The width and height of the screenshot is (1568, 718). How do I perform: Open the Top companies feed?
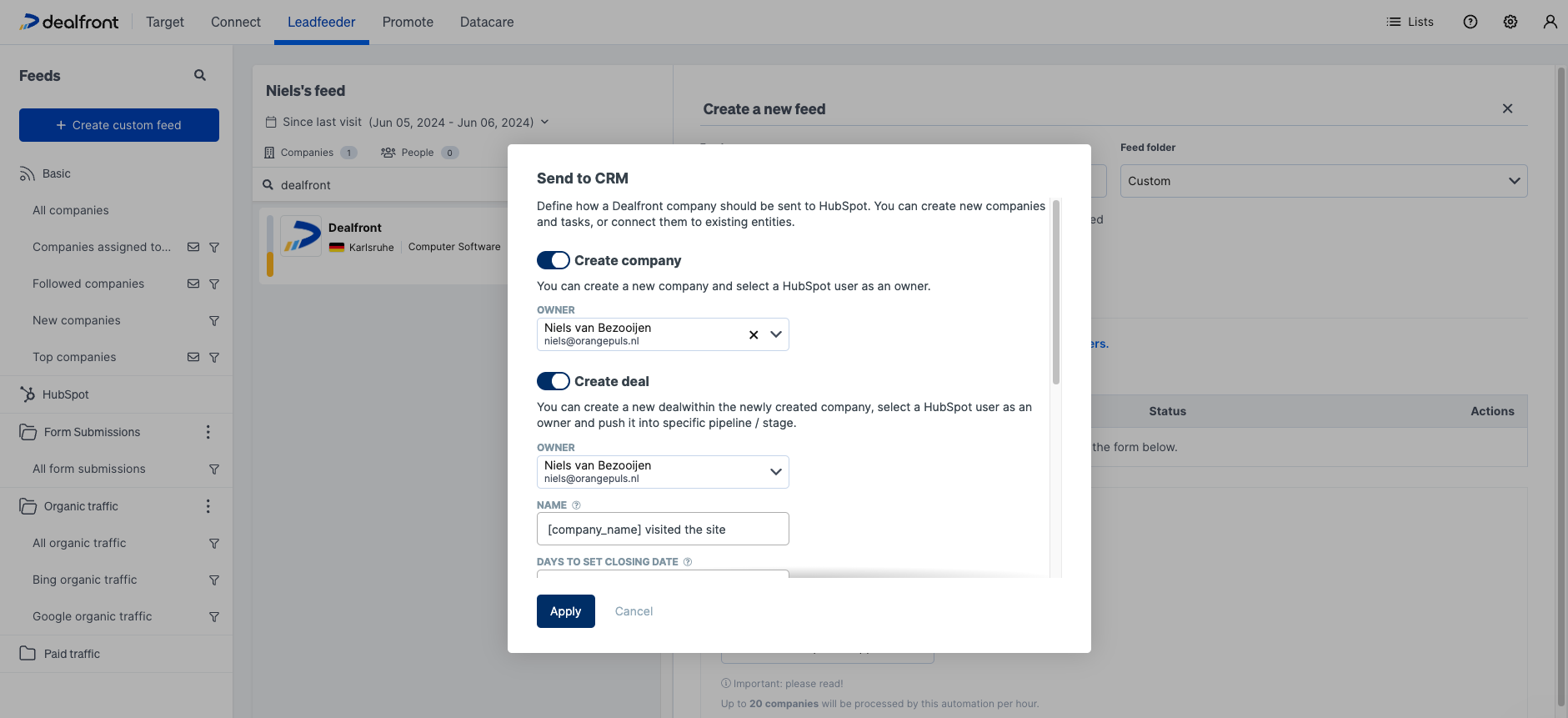coord(74,357)
